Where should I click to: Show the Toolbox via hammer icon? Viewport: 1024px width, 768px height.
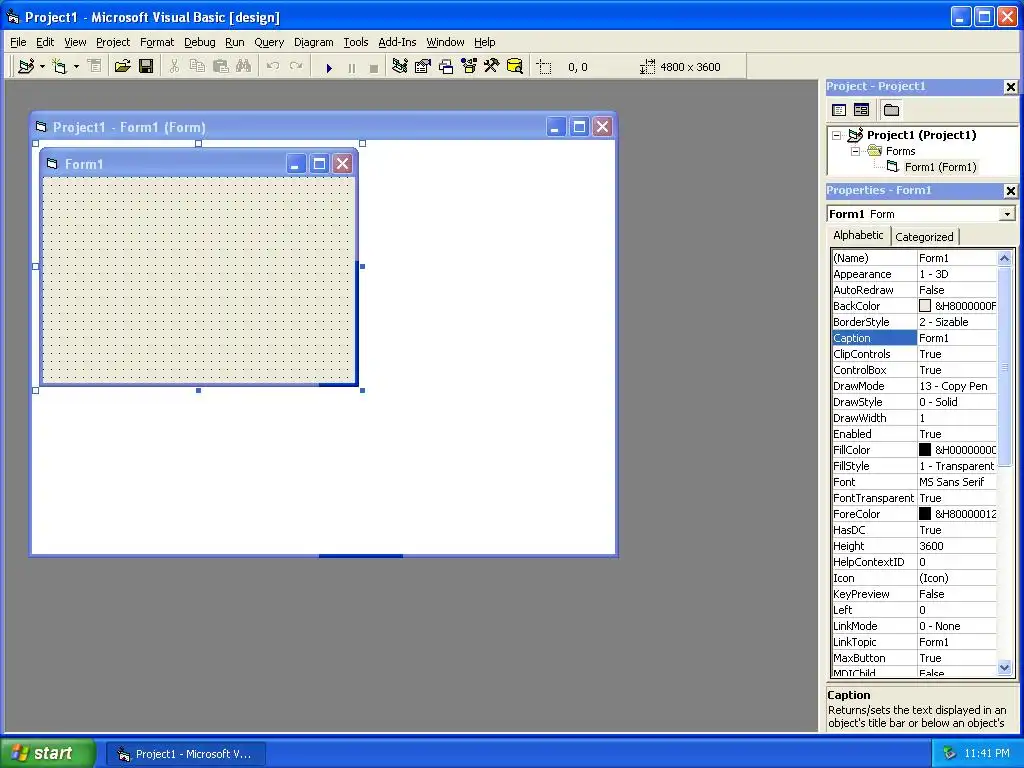492,66
